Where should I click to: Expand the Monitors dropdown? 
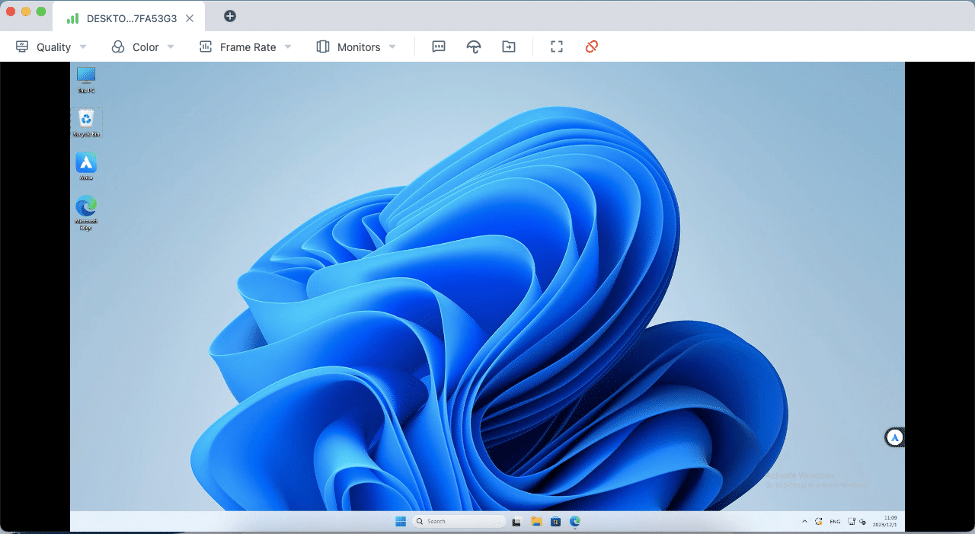click(x=356, y=47)
